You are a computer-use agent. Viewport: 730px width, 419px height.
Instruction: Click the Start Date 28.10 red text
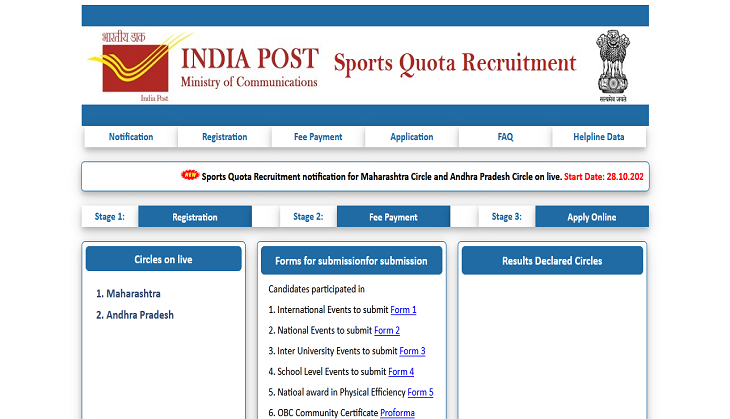pos(604,176)
